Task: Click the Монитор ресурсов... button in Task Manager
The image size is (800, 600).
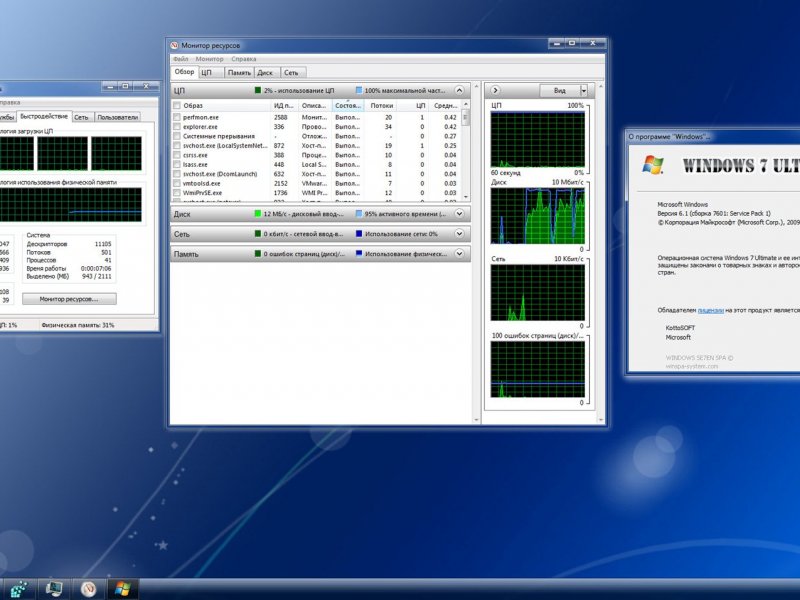Action: pyautogui.click(x=69, y=299)
